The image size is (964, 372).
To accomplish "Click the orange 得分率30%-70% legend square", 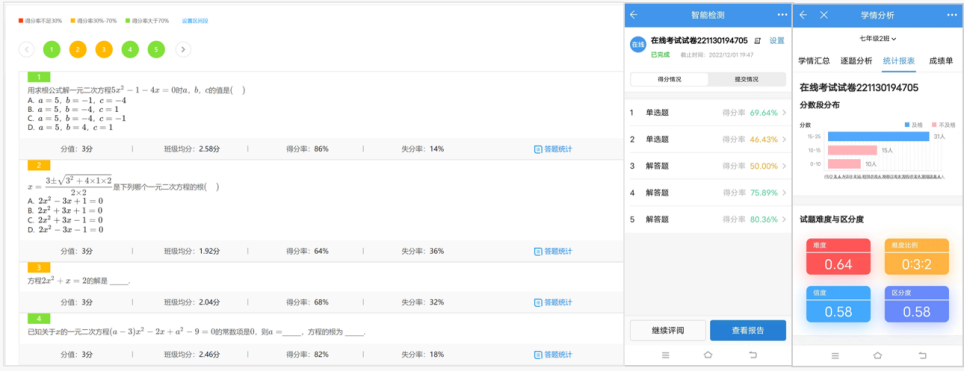I will pos(73,20).
